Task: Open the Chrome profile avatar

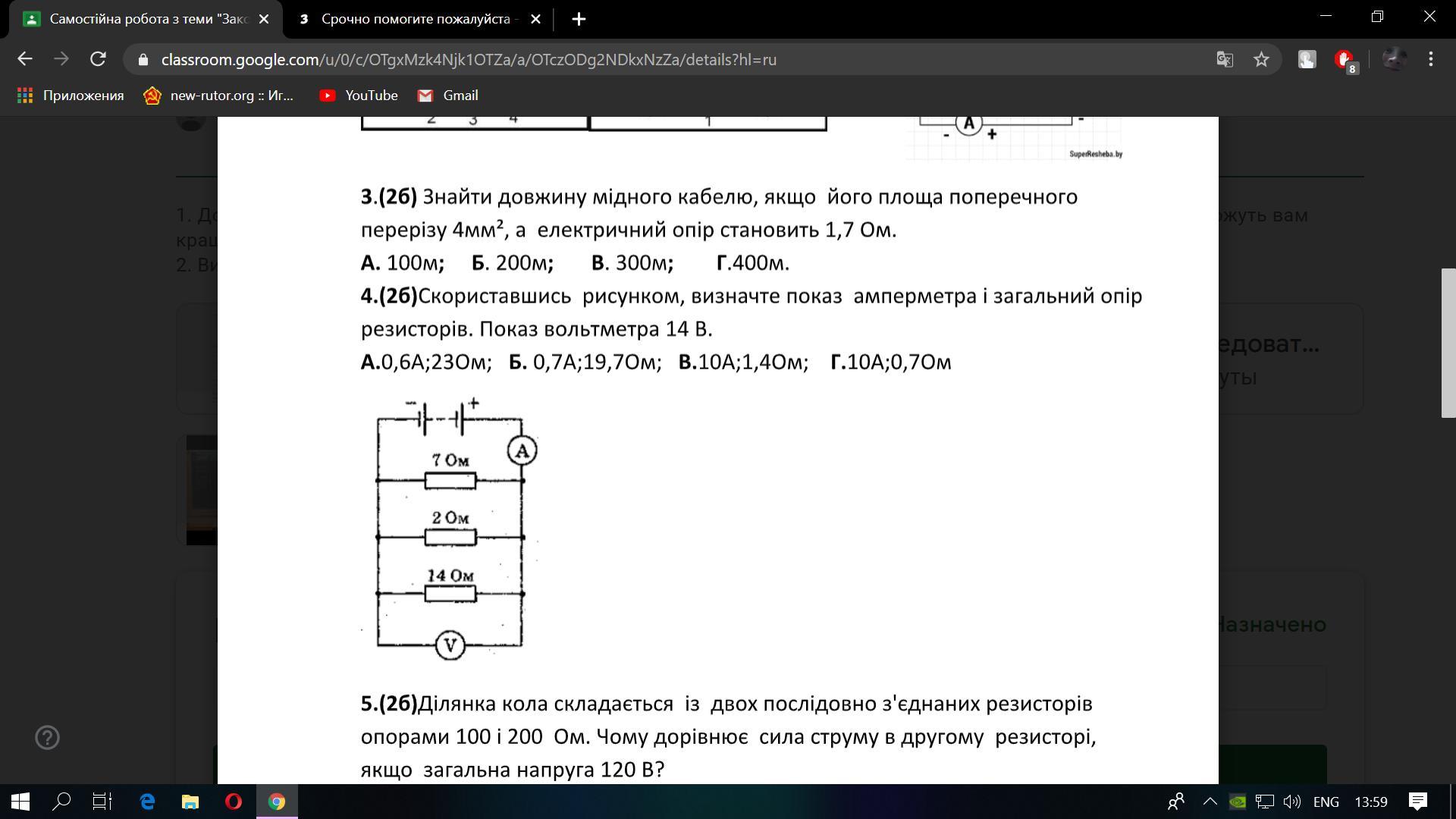Action: pyautogui.click(x=1394, y=59)
